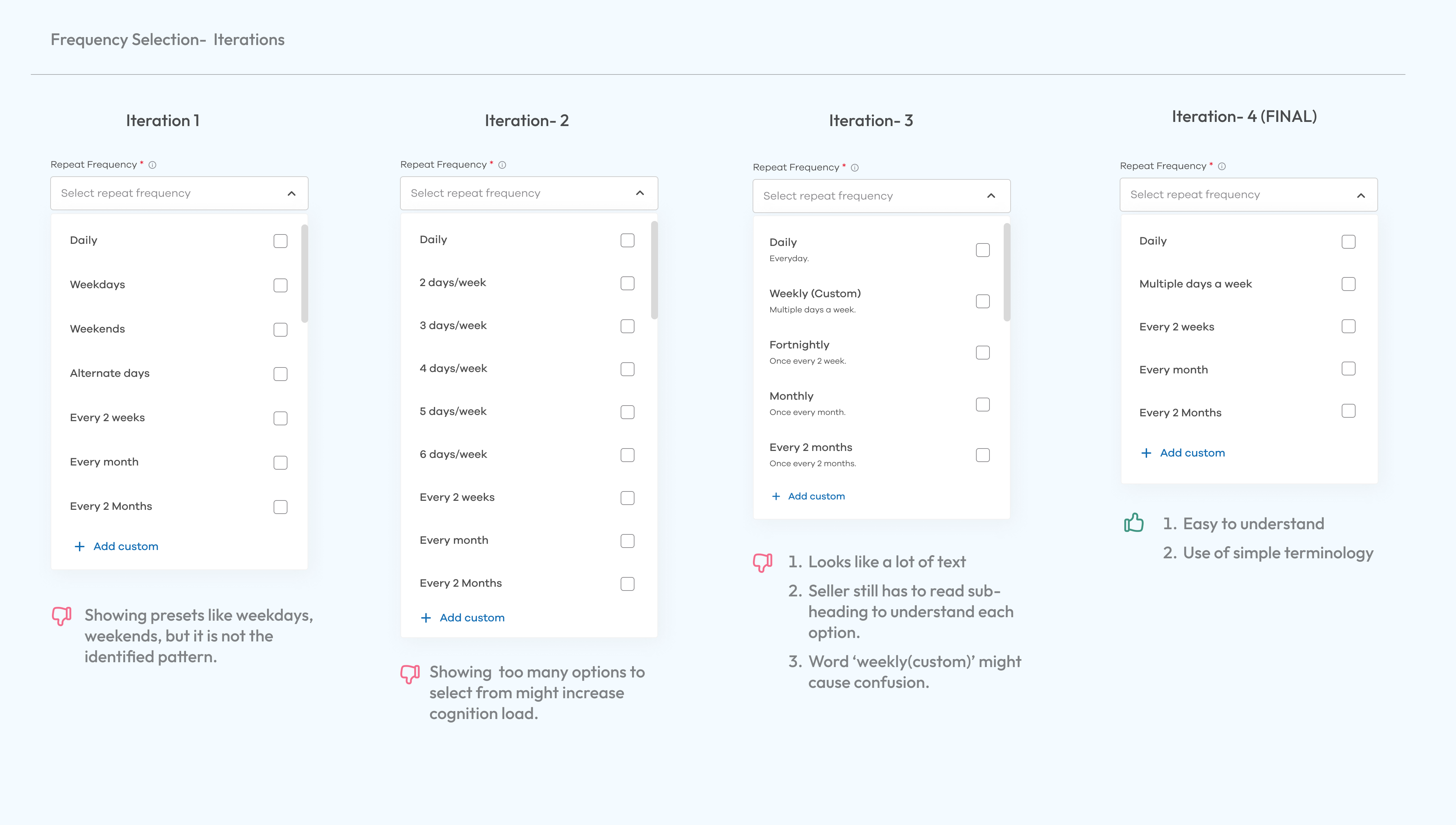Click thumbs-down icon under Iteration-2
This screenshot has height=825, width=1456.
coord(410,674)
